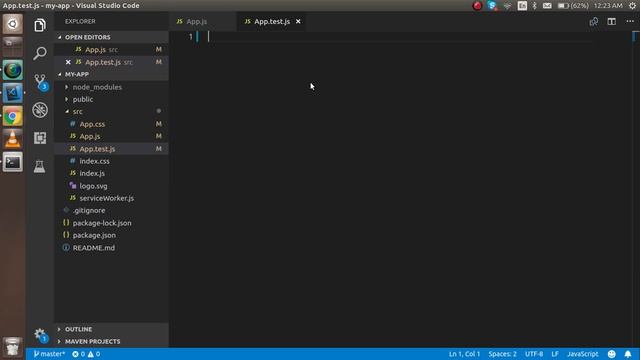Open package-lock.json file
This screenshot has width=640, height=360.
pyautogui.click(x=111, y=223)
